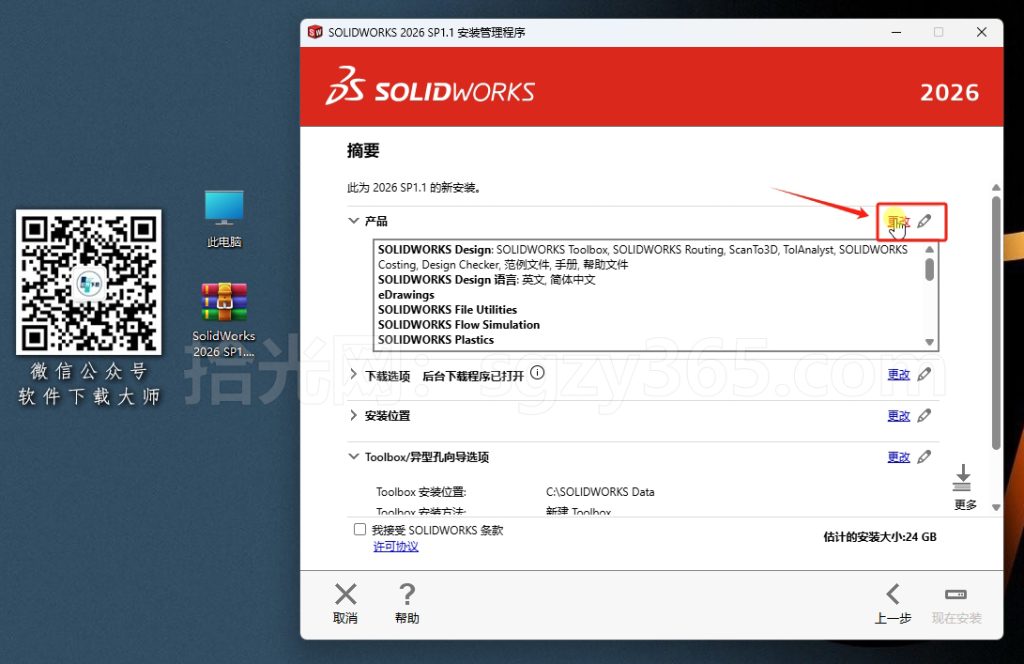Open Help via the 帮助 question mark icon

click(x=407, y=593)
